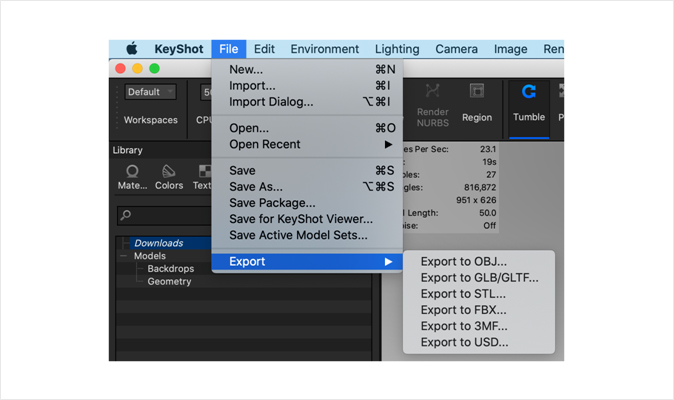Choose Save for KeyShot Viewer...
Viewport: 674px width, 400px height.
[x=307, y=219]
